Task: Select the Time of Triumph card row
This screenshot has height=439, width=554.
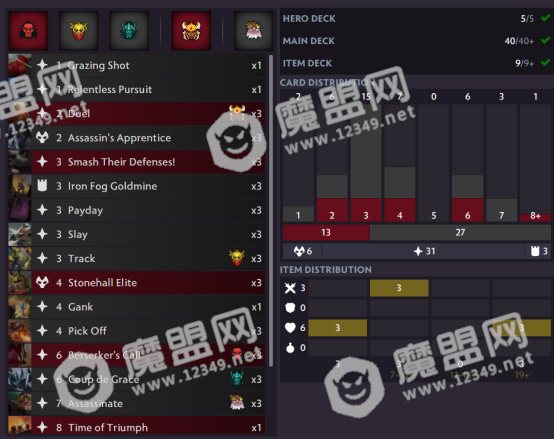Action: click(x=136, y=427)
